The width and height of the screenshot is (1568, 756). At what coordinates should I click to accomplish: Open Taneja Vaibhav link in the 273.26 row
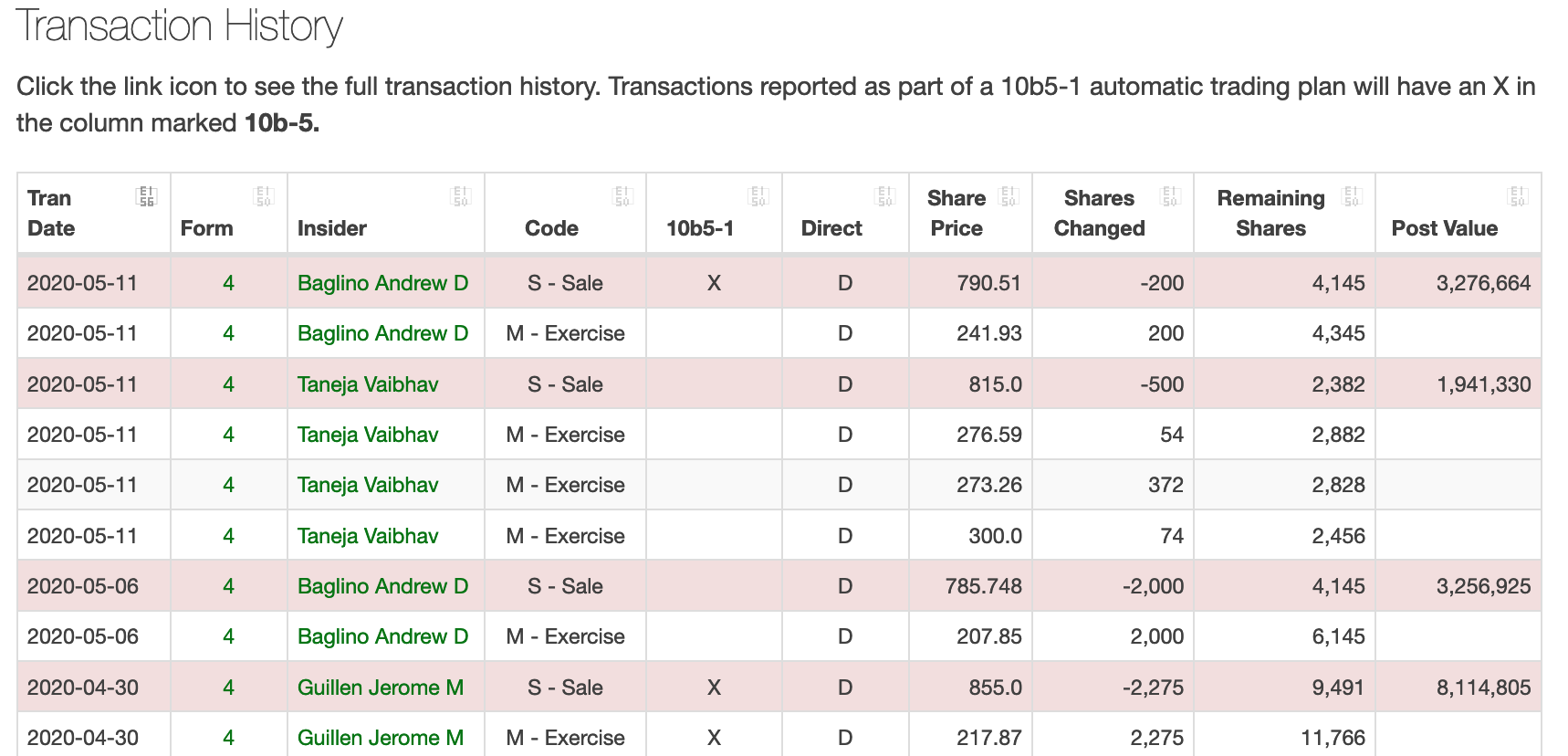tap(368, 485)
